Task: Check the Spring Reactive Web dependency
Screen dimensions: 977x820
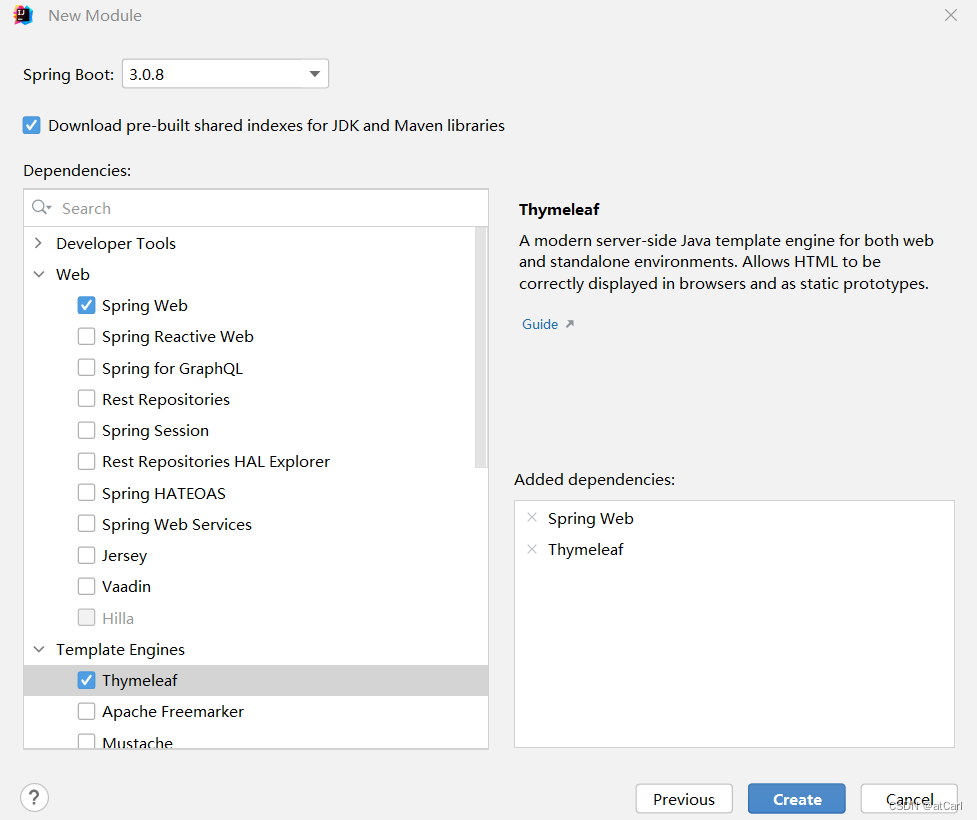Action: (86, 336)
